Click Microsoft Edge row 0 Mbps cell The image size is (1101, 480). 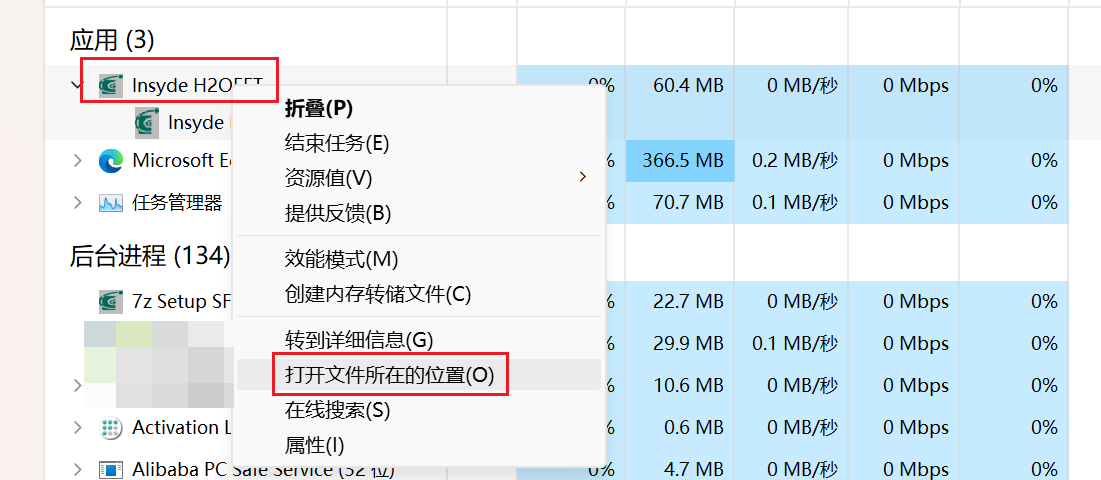pyautogui.click(x=903, y=161)
